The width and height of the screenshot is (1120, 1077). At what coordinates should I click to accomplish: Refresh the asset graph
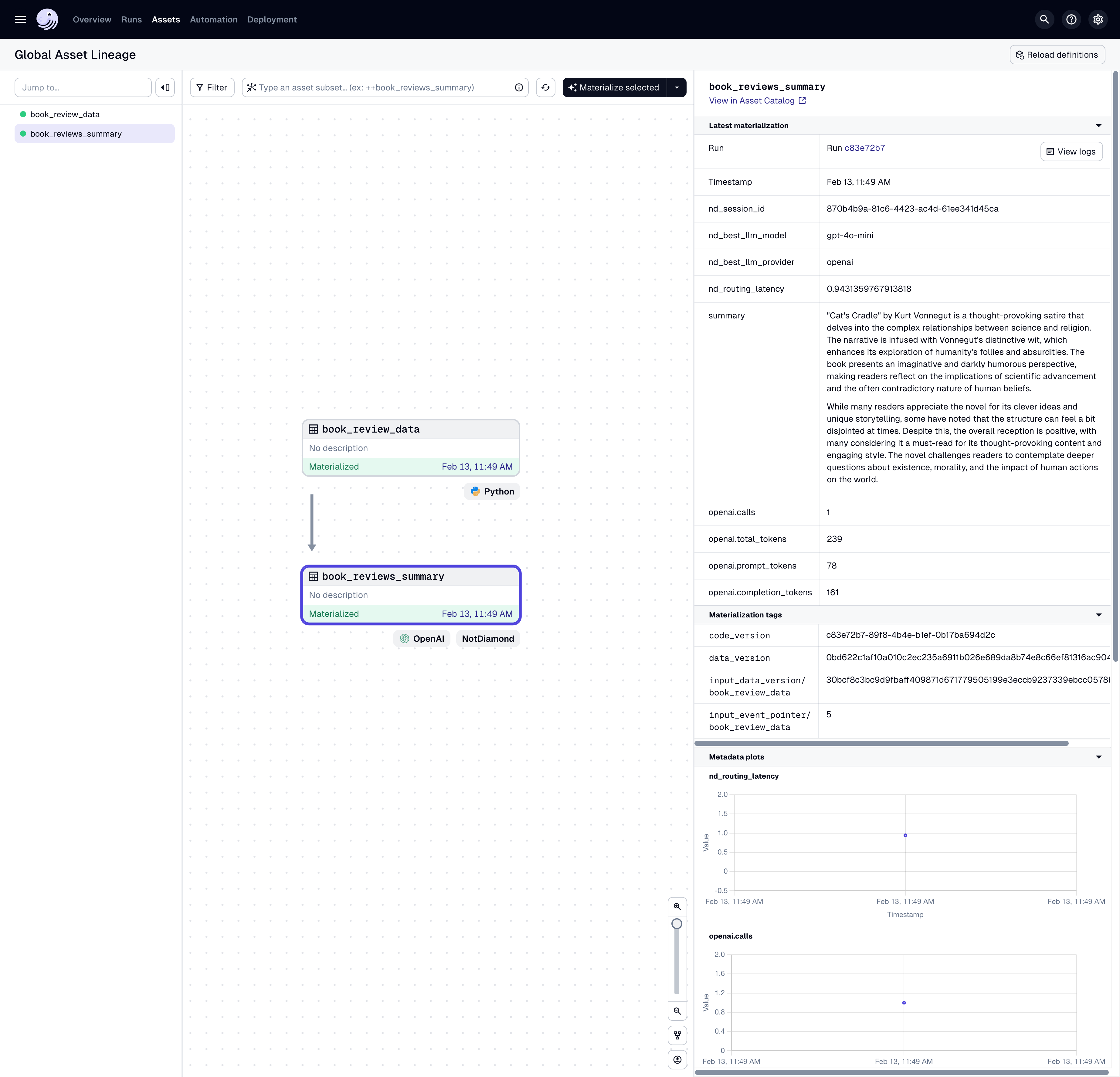[x=546, y=87]
